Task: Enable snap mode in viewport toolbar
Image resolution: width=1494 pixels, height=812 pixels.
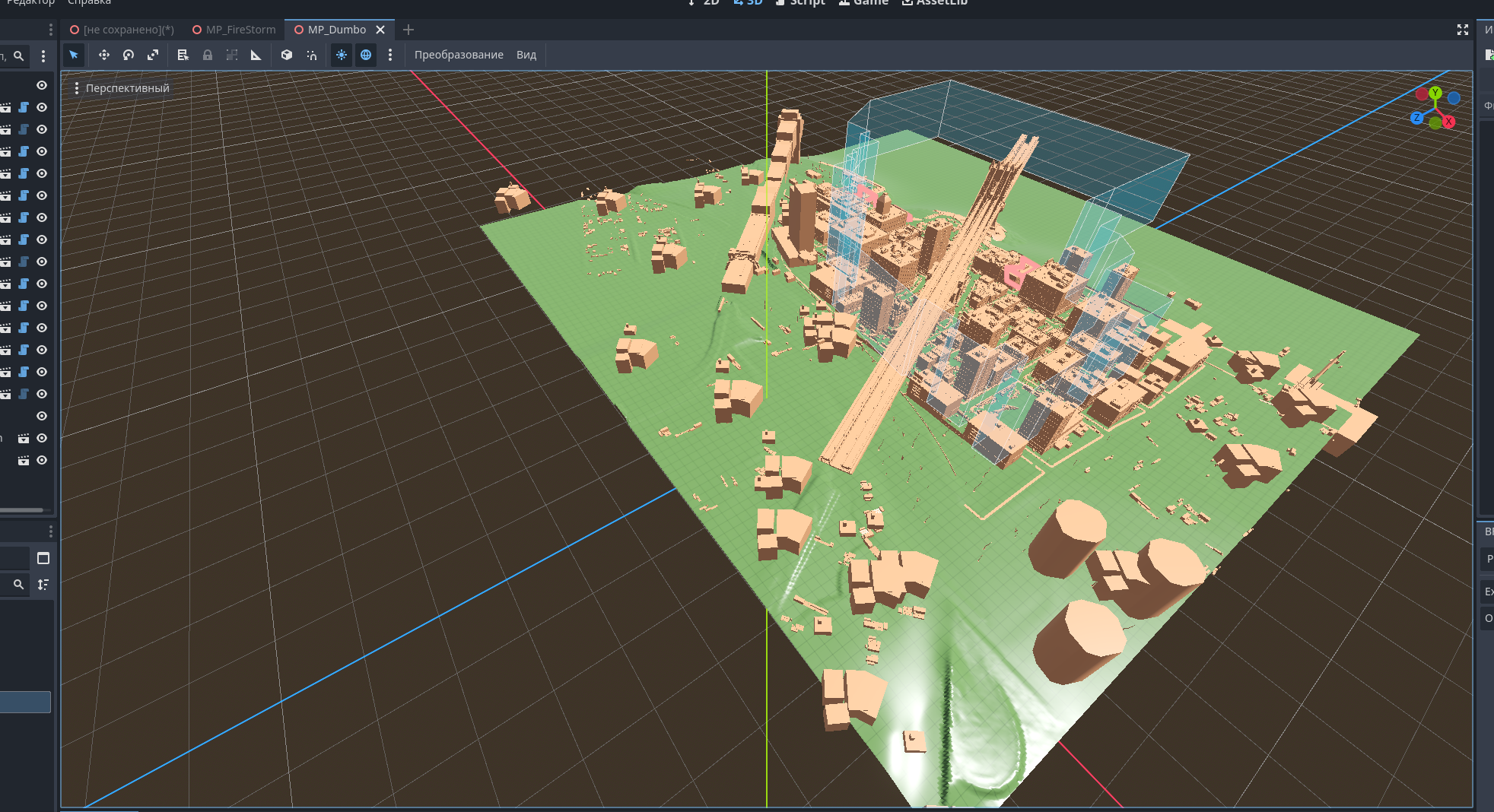Action: coord(312,55)
